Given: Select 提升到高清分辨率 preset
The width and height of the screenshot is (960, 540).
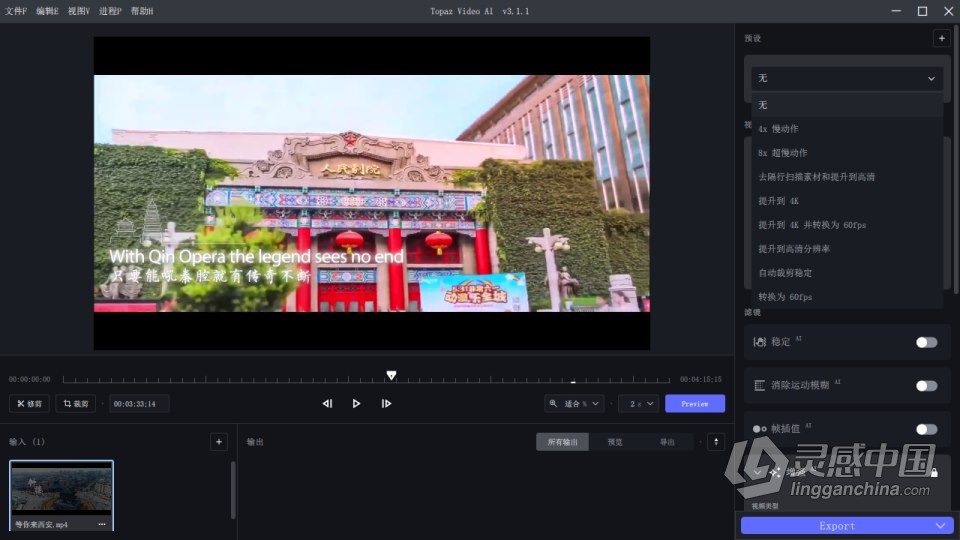Looking at the screenshot, I should click(847, 249).
